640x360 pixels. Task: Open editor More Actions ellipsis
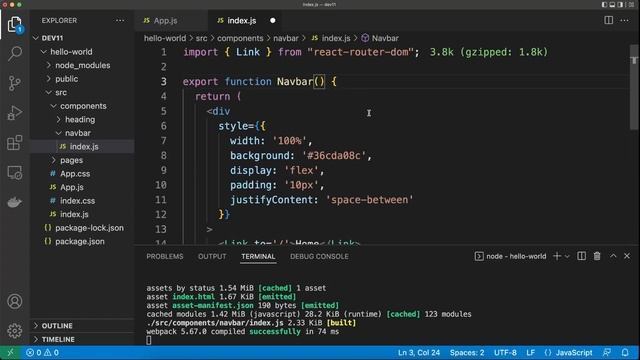[624, 20]
